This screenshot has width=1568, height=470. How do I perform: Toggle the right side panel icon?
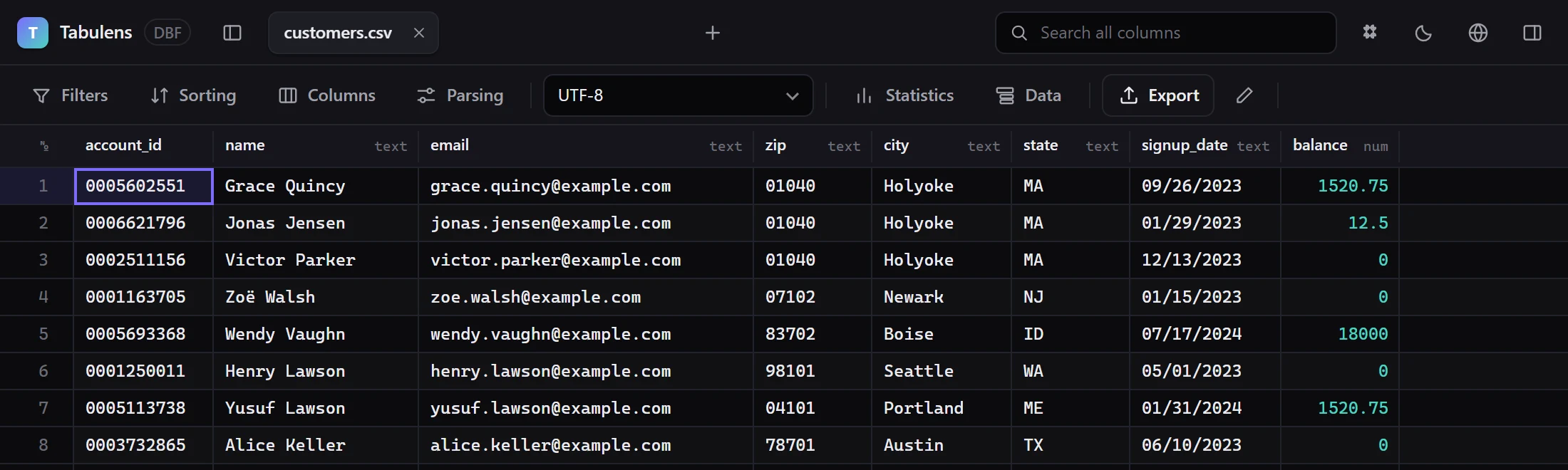[x=1532, y=33]
